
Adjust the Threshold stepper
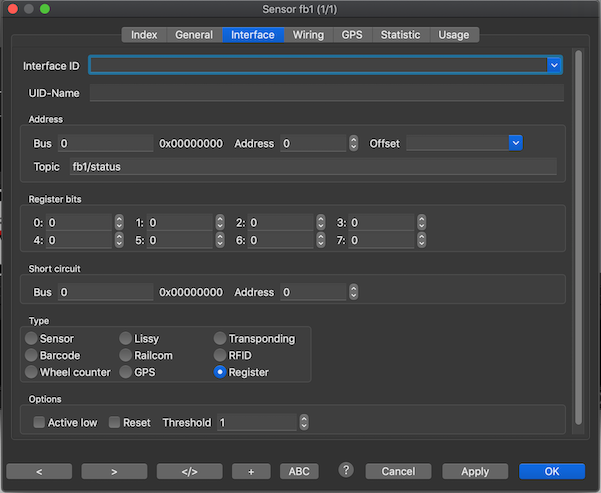(303, 423)
